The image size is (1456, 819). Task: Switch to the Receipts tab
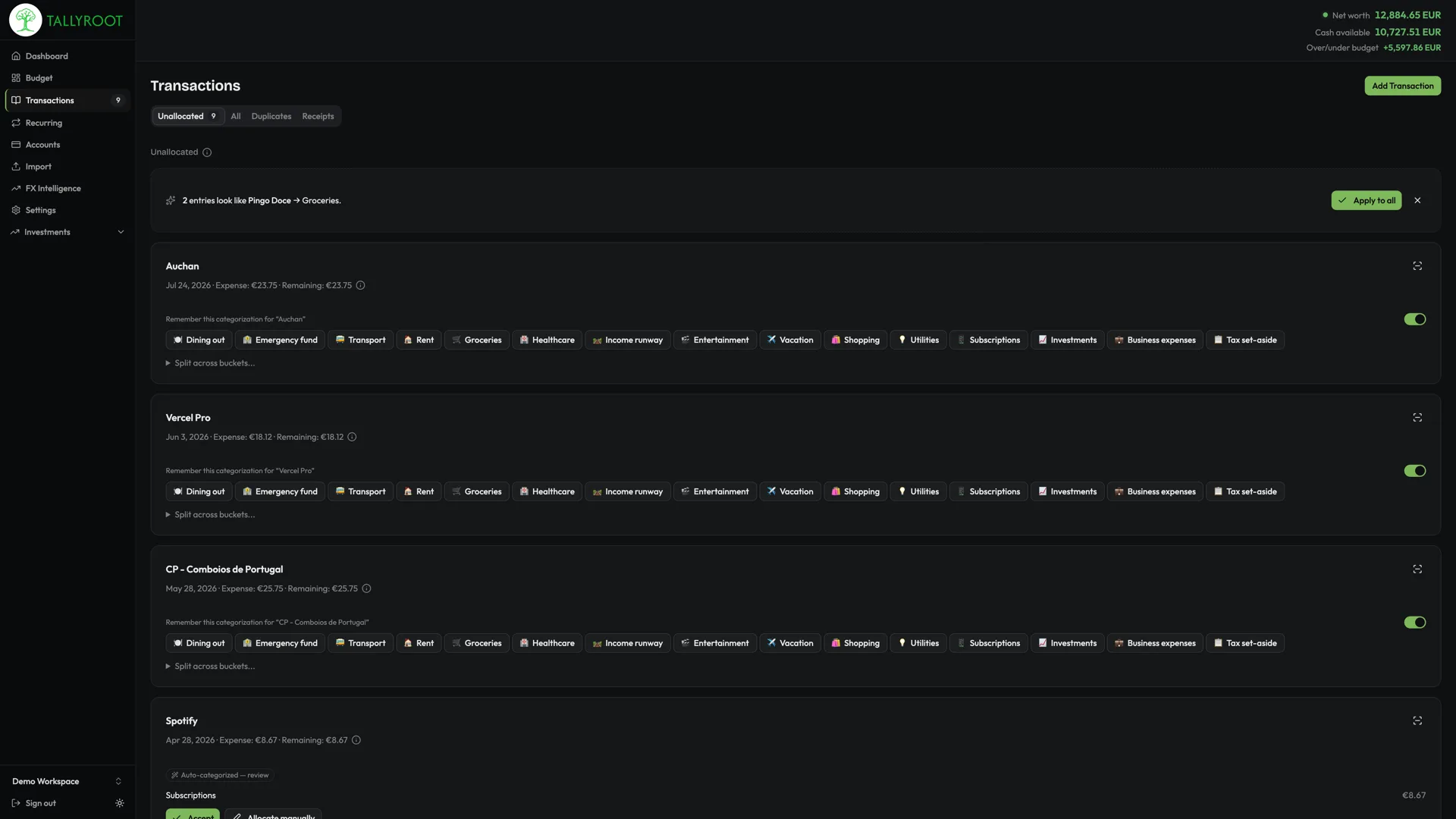coord(318,116)
